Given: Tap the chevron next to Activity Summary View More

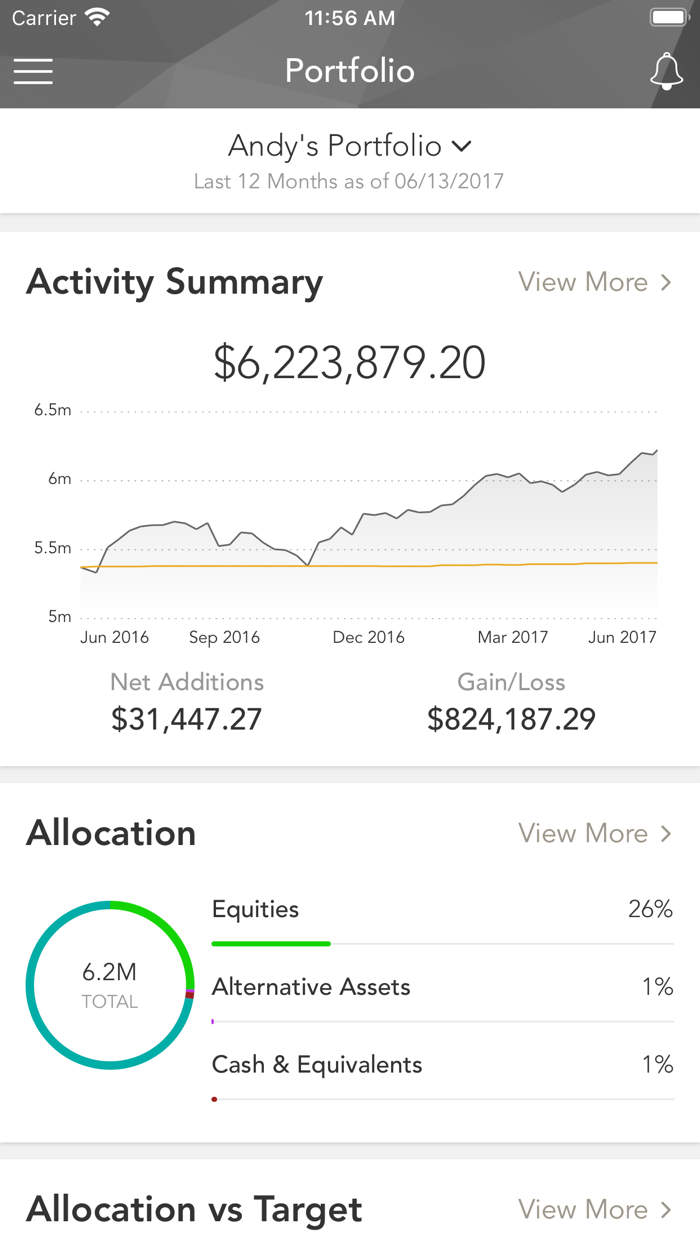Looking at the screenshot, I should pyautogui.click(x=666, y=282).
